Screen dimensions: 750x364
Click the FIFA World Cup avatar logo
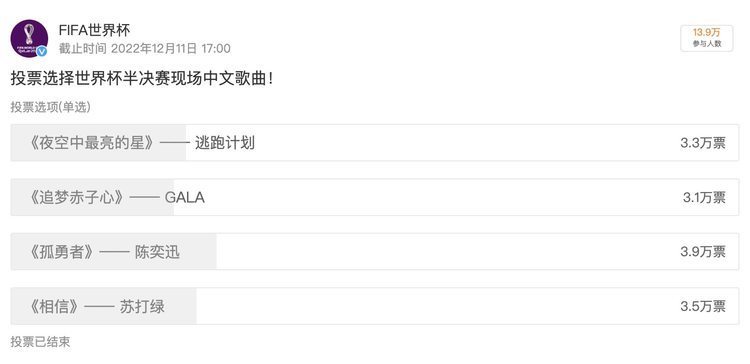[29, 38]
